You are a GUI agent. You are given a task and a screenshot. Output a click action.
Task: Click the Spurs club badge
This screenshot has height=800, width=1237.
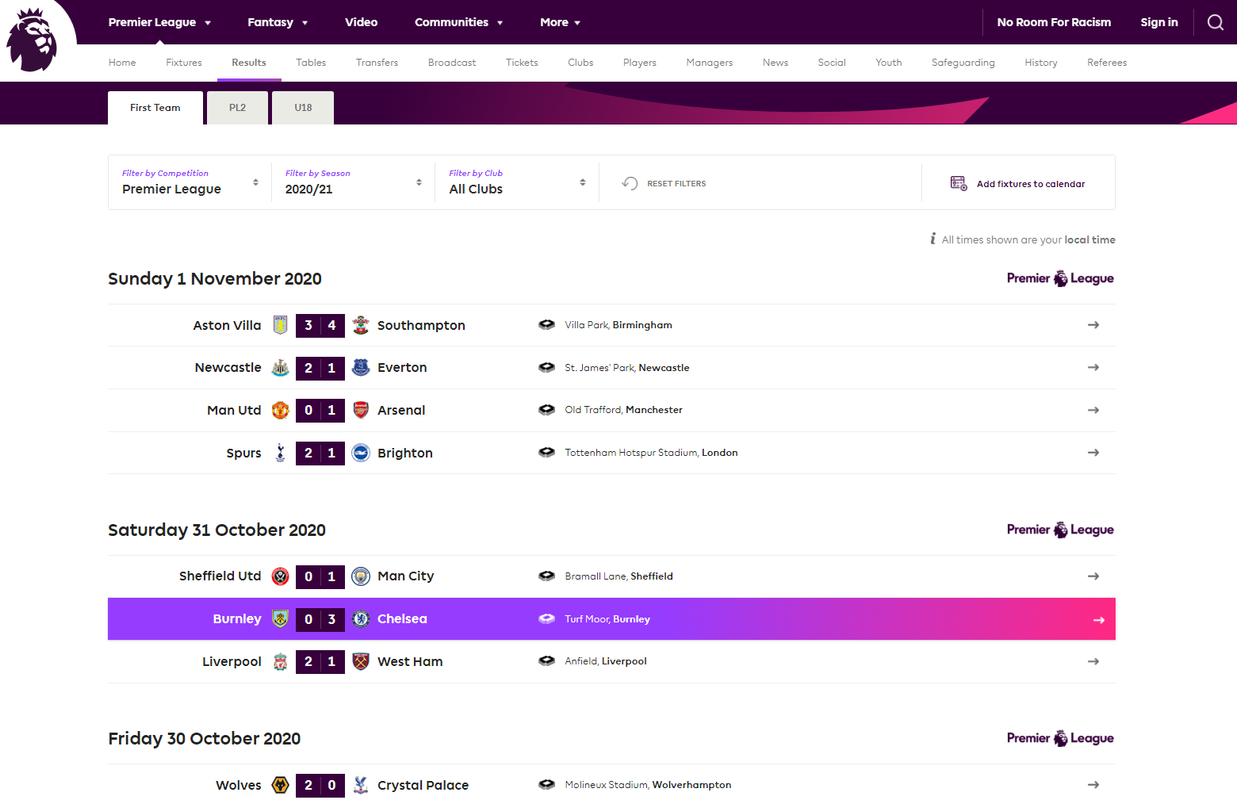281,453
